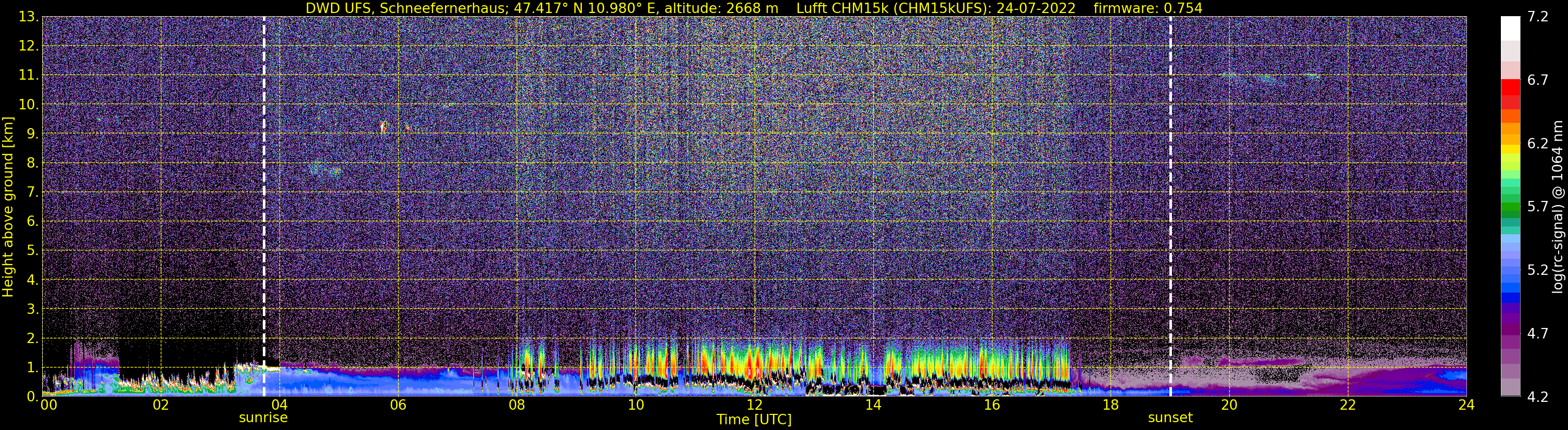This screenshot has width=1568, height=430.
Task: Click the height axis tick '9.'
Action: tap(33, 133)
